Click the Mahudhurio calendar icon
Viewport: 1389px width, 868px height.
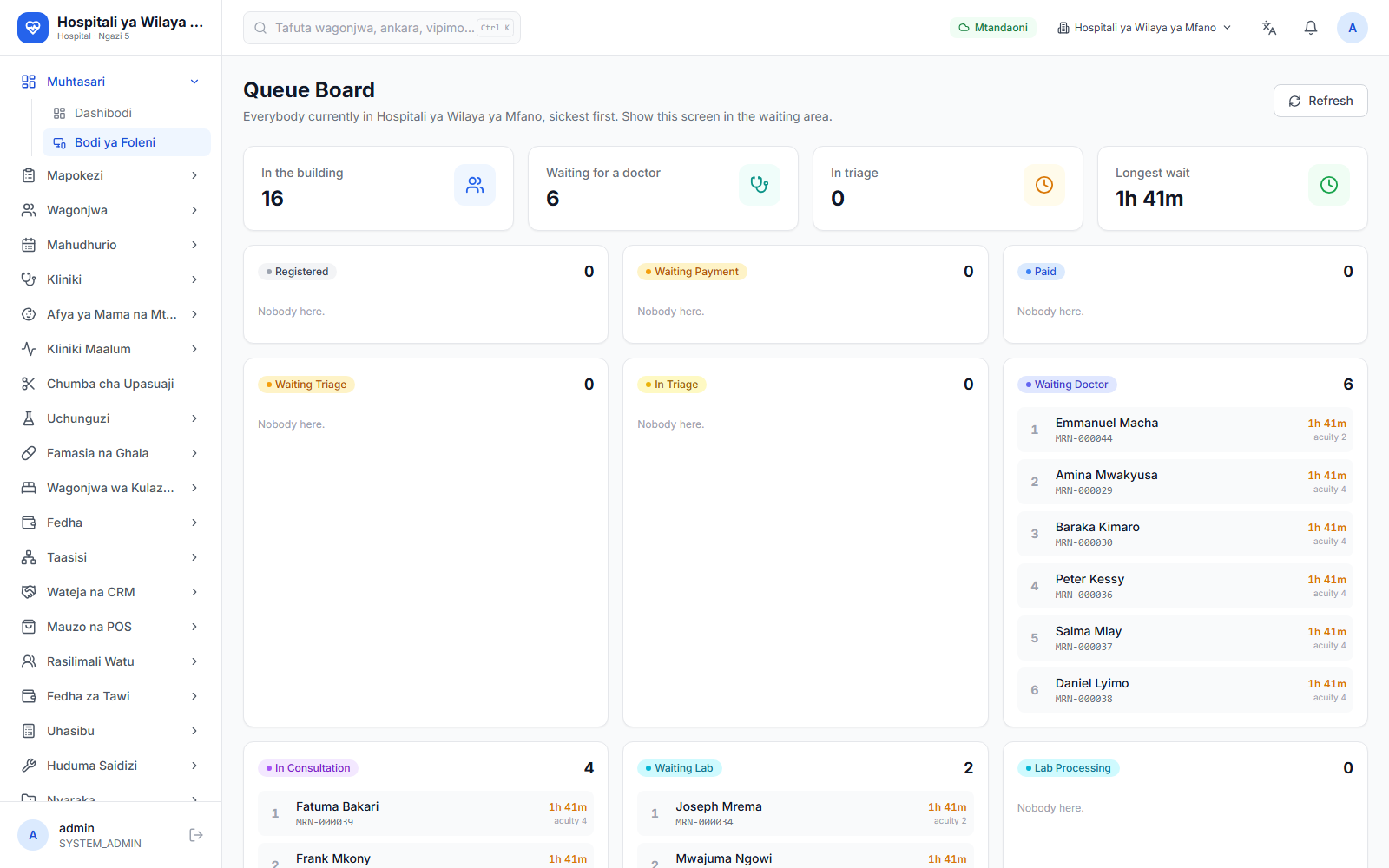pyautogui.click(x=29, y=245)
